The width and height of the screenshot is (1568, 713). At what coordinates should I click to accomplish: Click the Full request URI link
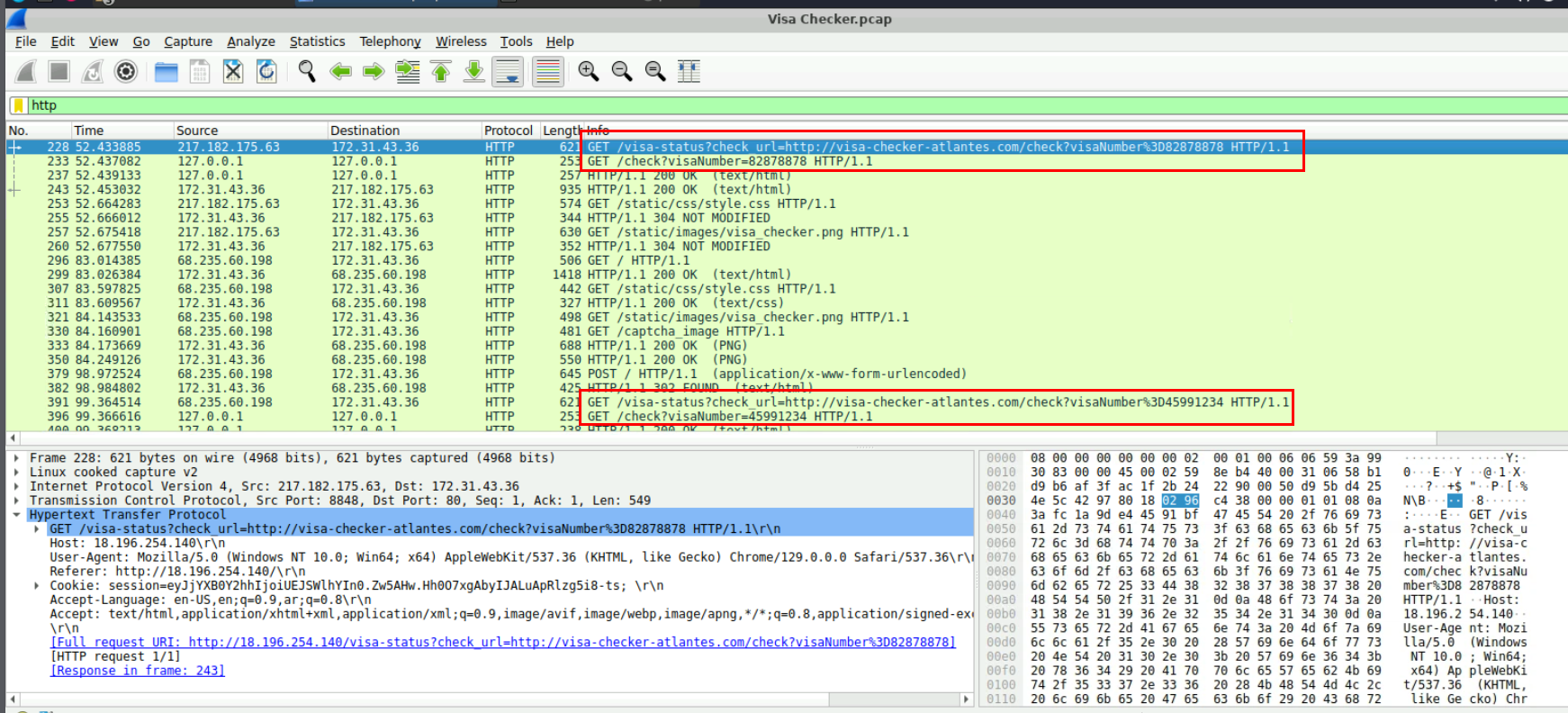(502, 642)
